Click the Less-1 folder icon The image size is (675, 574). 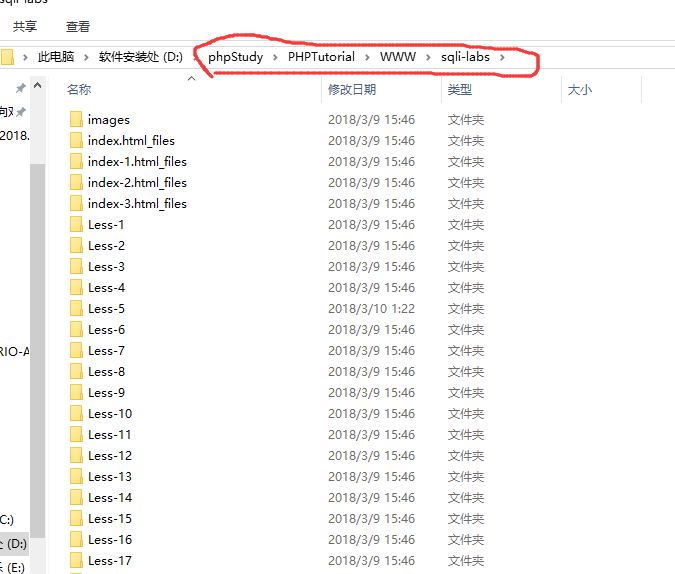(x=76, y=224)
